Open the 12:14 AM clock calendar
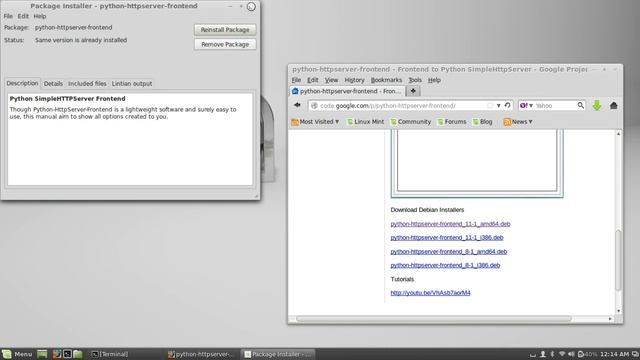 coord(615,354)
